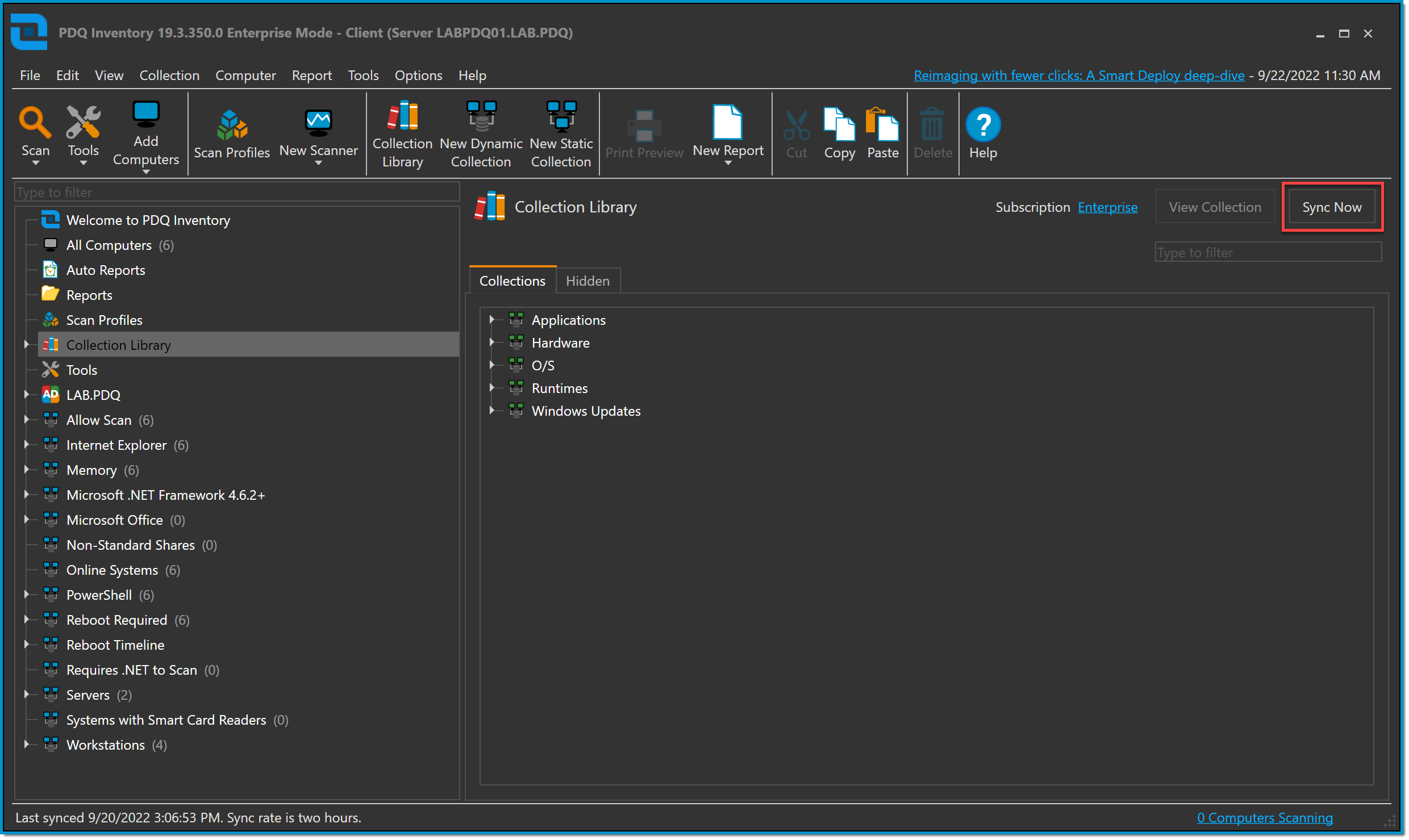The width and height of the screenshot is (1409, 840).
Task: Open the New Report dropdown arrow
Action: [728, 164]
